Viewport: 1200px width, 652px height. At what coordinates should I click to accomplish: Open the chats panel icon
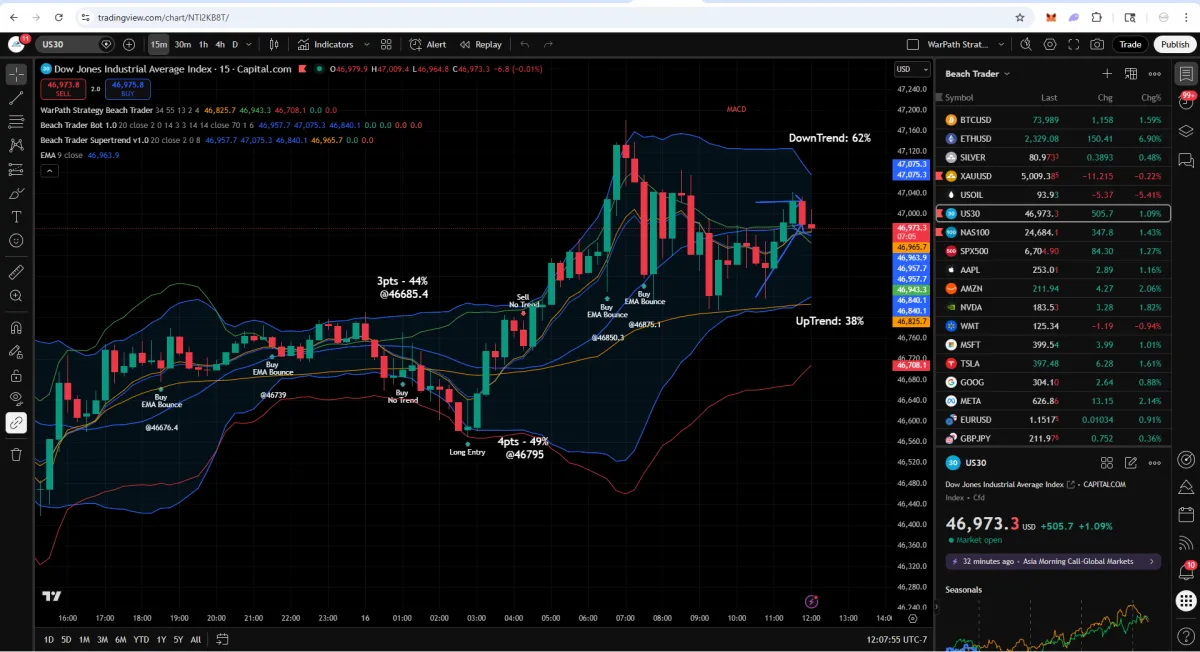[x=1186, y=160]
